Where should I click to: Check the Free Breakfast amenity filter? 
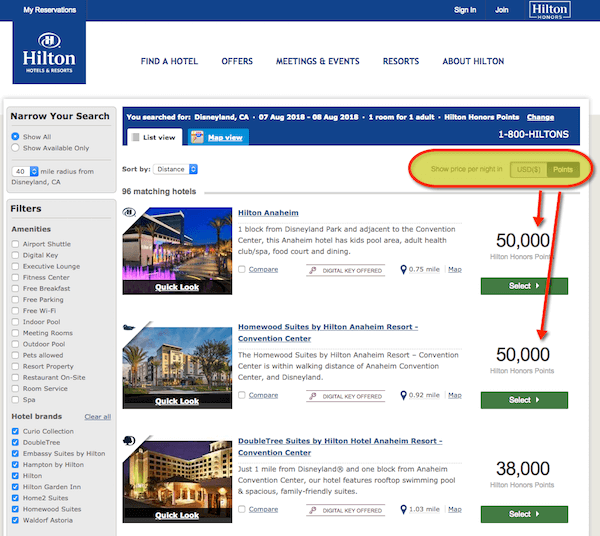(x=15, y=288)
